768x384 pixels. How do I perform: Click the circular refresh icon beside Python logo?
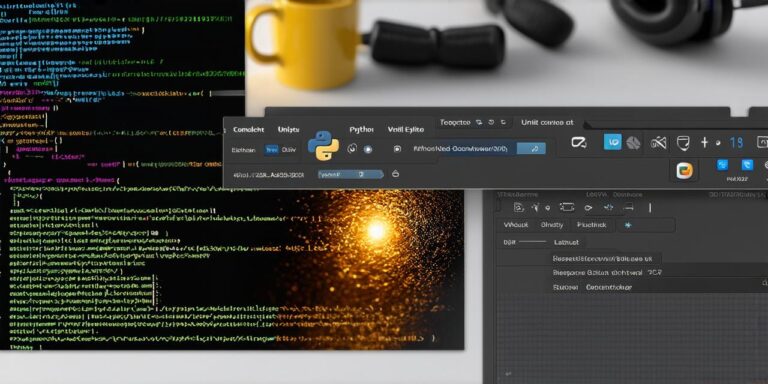(352, 148)
